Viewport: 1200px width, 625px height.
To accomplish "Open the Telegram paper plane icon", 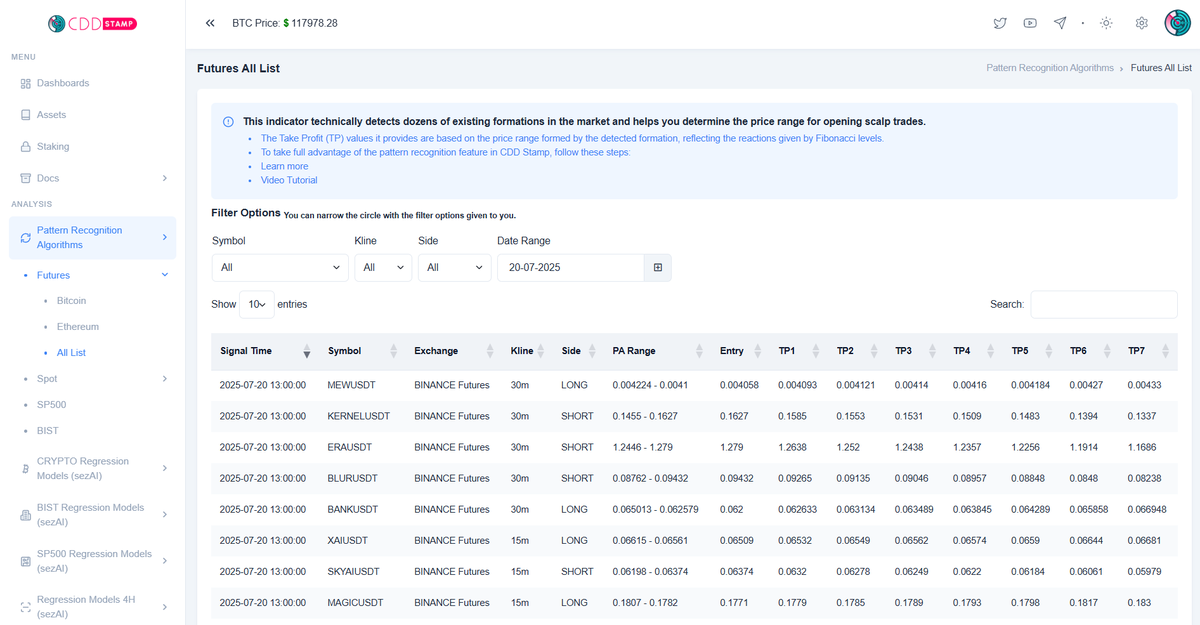I will click(1060, 23).
